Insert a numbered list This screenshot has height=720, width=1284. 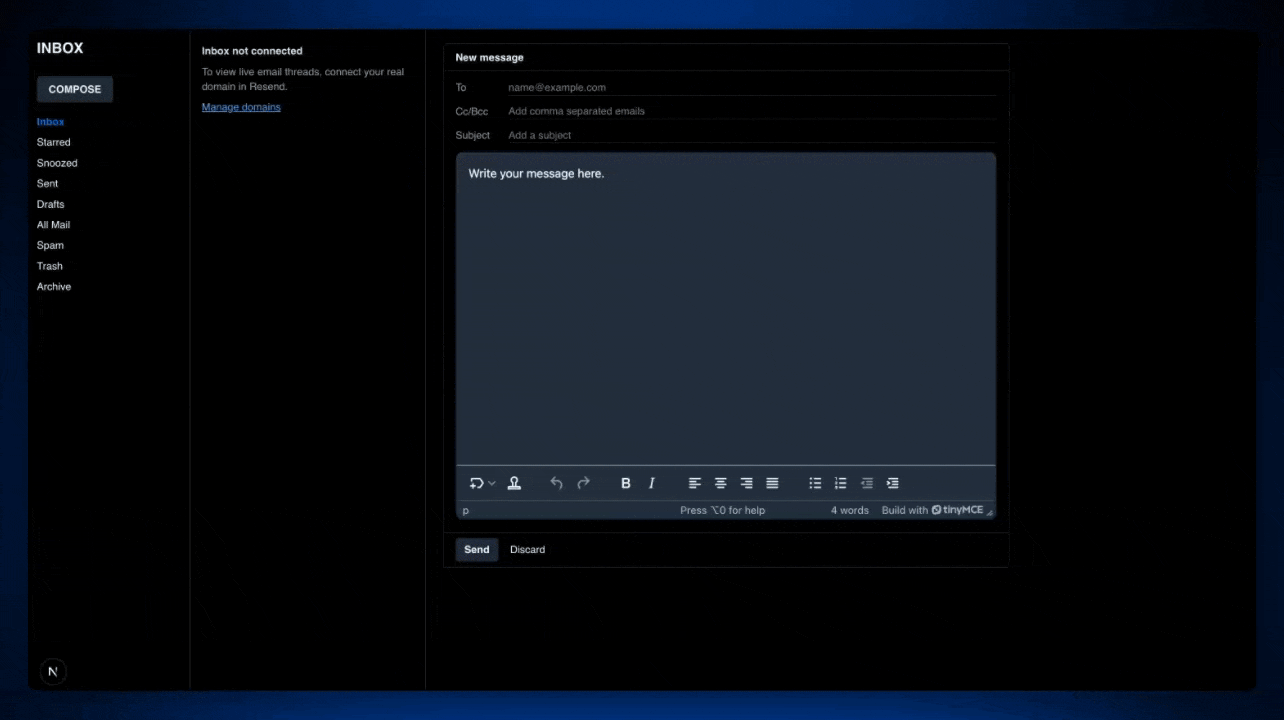[840, 483]
